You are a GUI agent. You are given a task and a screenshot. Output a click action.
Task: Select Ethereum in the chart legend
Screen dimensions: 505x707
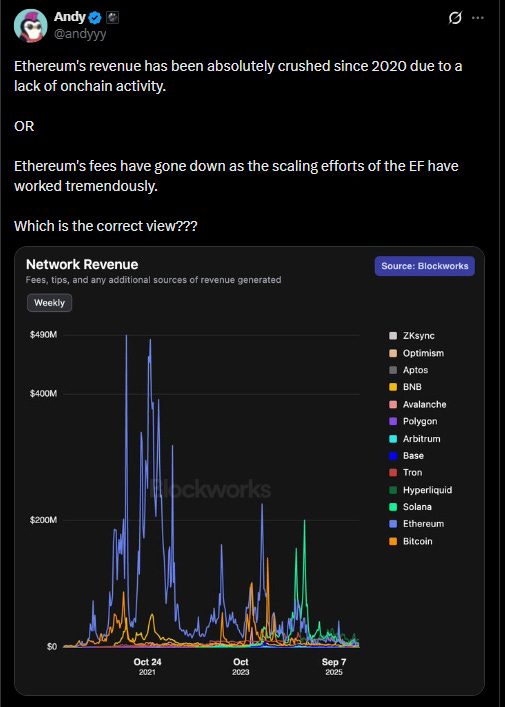tap(417, 524)
